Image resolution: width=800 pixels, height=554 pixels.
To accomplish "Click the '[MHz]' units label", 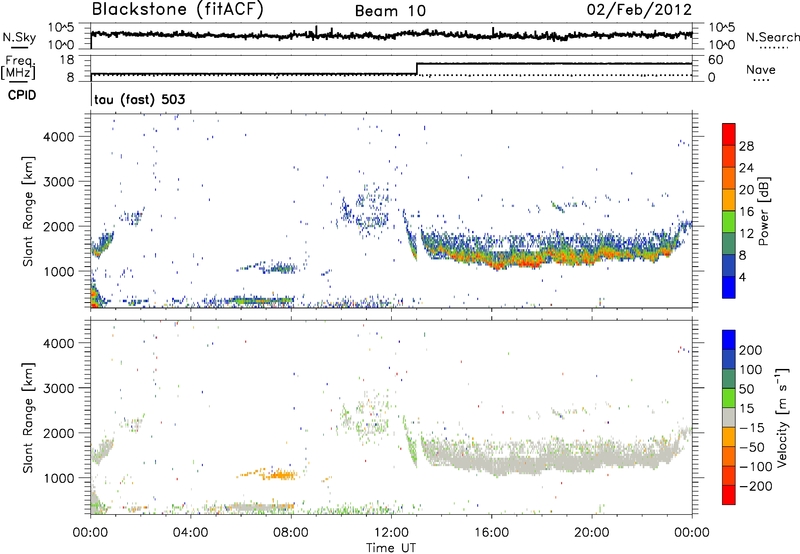I will pos(18,72).
